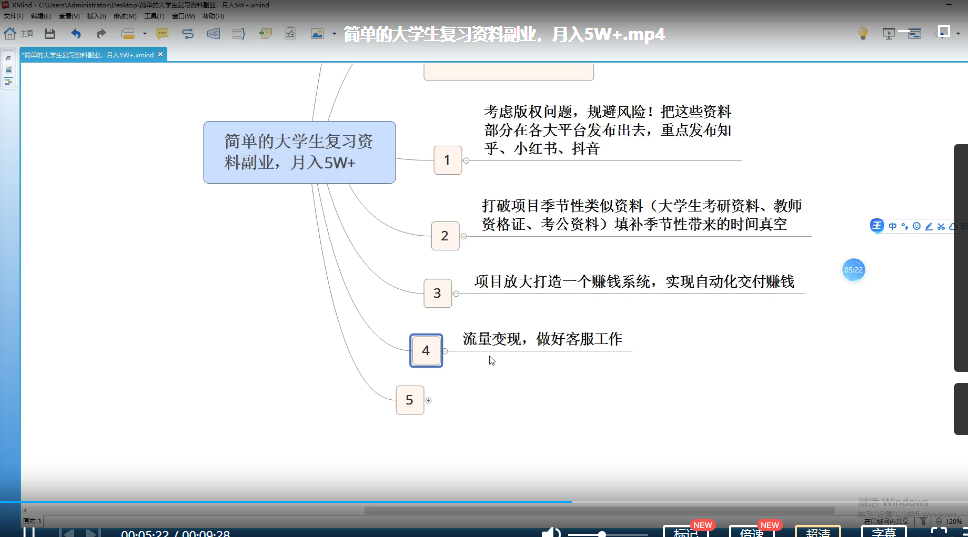
Task: Click the sheet tab 画布 1
Action: pyautogui.click(x=32, y=521)
